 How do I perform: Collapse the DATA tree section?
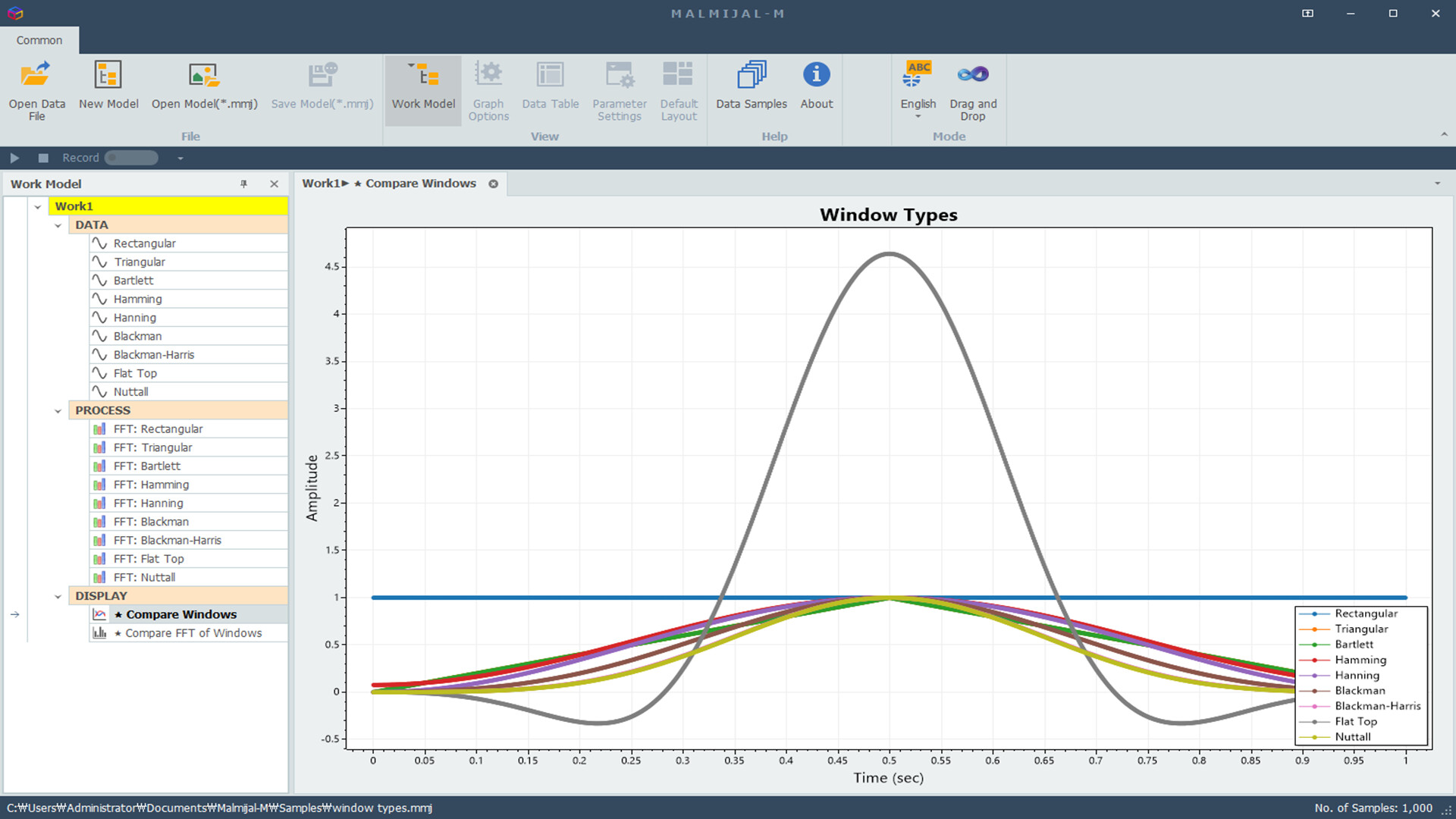58,225
